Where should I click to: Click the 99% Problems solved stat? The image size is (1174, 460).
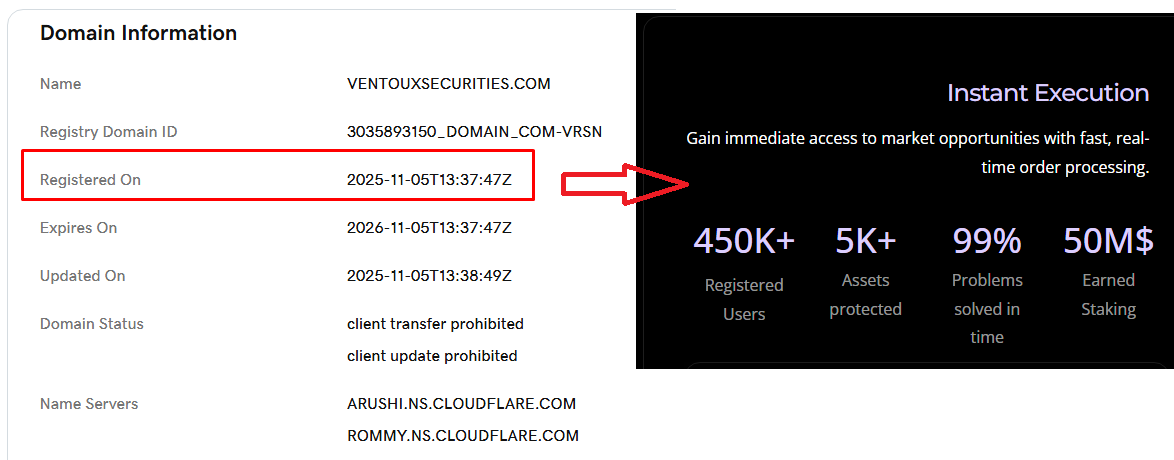point(987,284)
